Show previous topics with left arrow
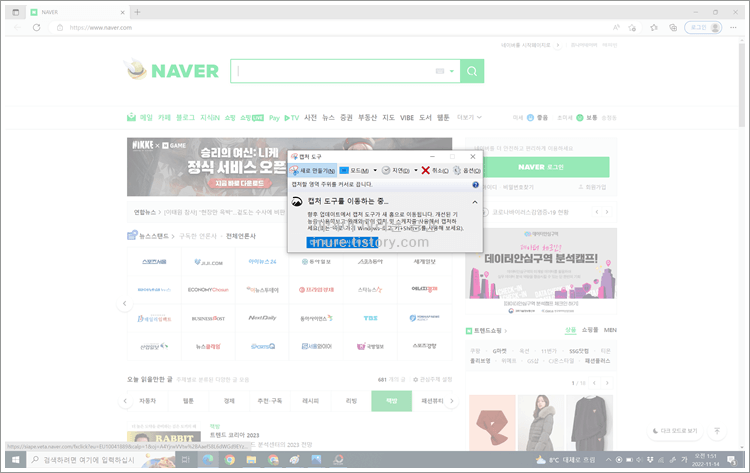This screenshot has height=473, width=750. pos(125,401)
